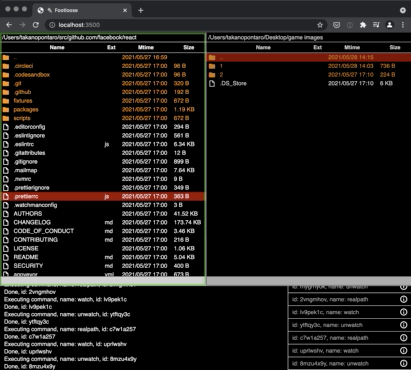Click the browser back arrow
411x370 pixels.
point(9,25)
